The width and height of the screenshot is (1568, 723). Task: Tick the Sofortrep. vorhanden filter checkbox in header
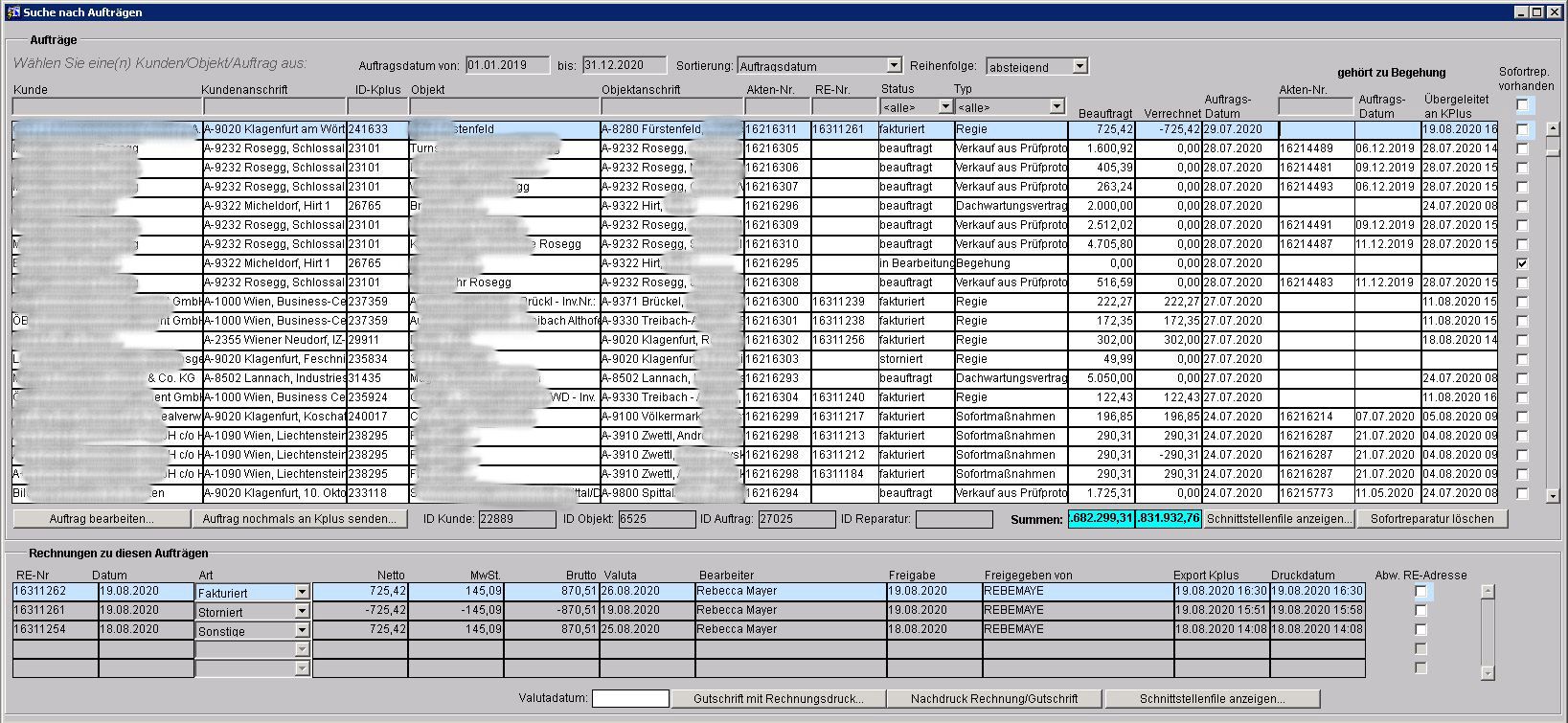(x=1522, y=105)
